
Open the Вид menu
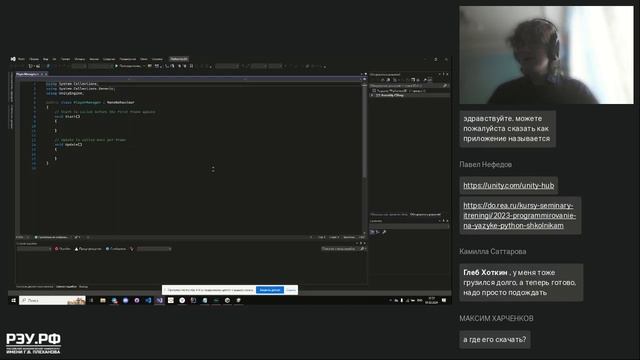(45, 59)
